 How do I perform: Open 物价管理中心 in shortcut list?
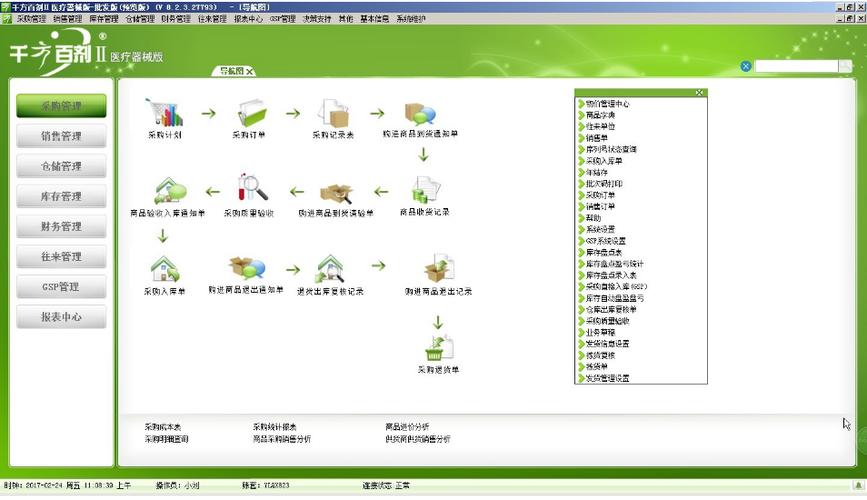coord(607,103)
